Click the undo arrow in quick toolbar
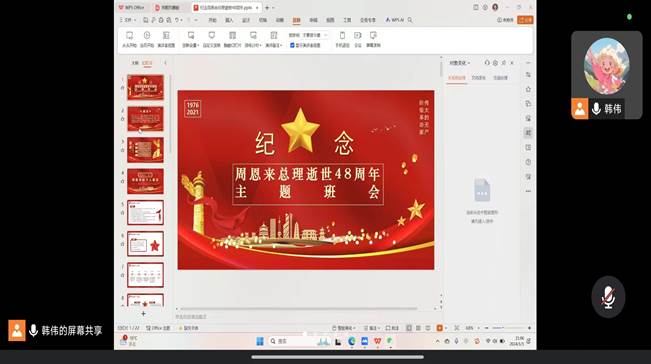 [177, 20]
